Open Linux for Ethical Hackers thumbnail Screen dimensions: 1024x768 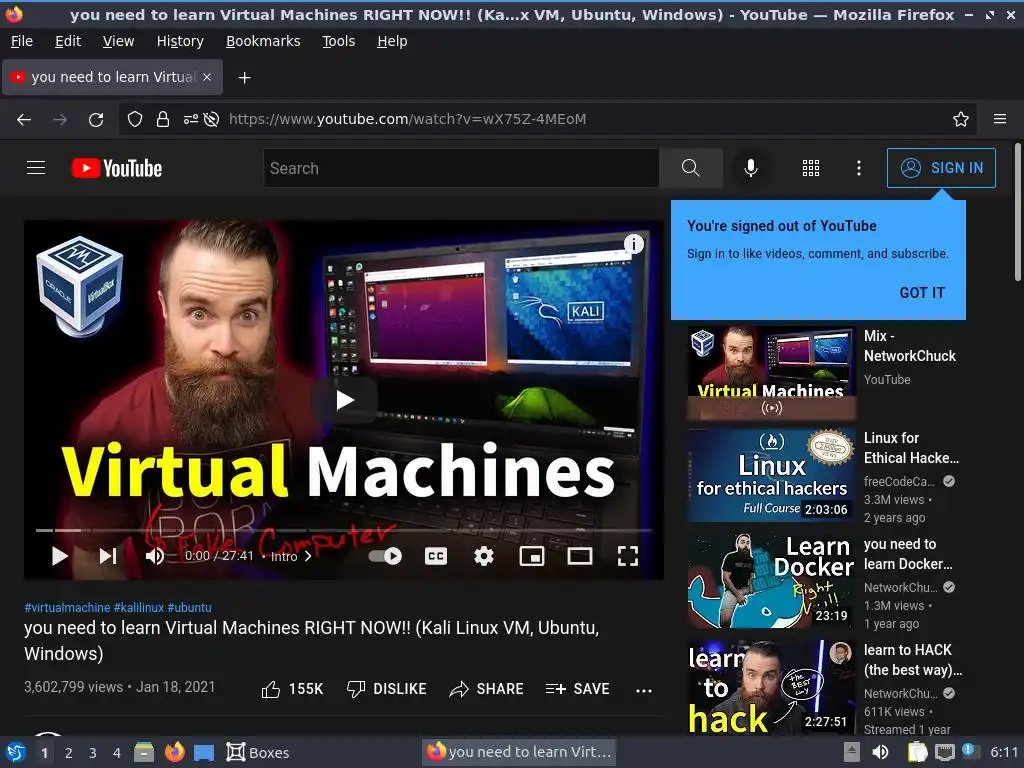click(771, 475)
